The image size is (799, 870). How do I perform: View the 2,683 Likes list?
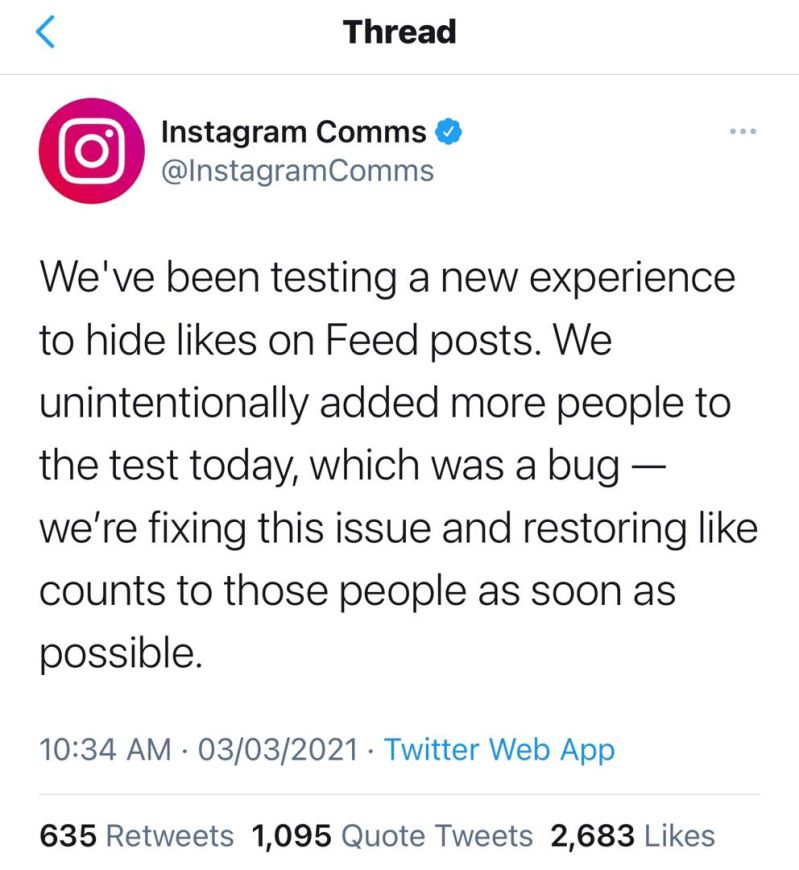click(633, 836)
